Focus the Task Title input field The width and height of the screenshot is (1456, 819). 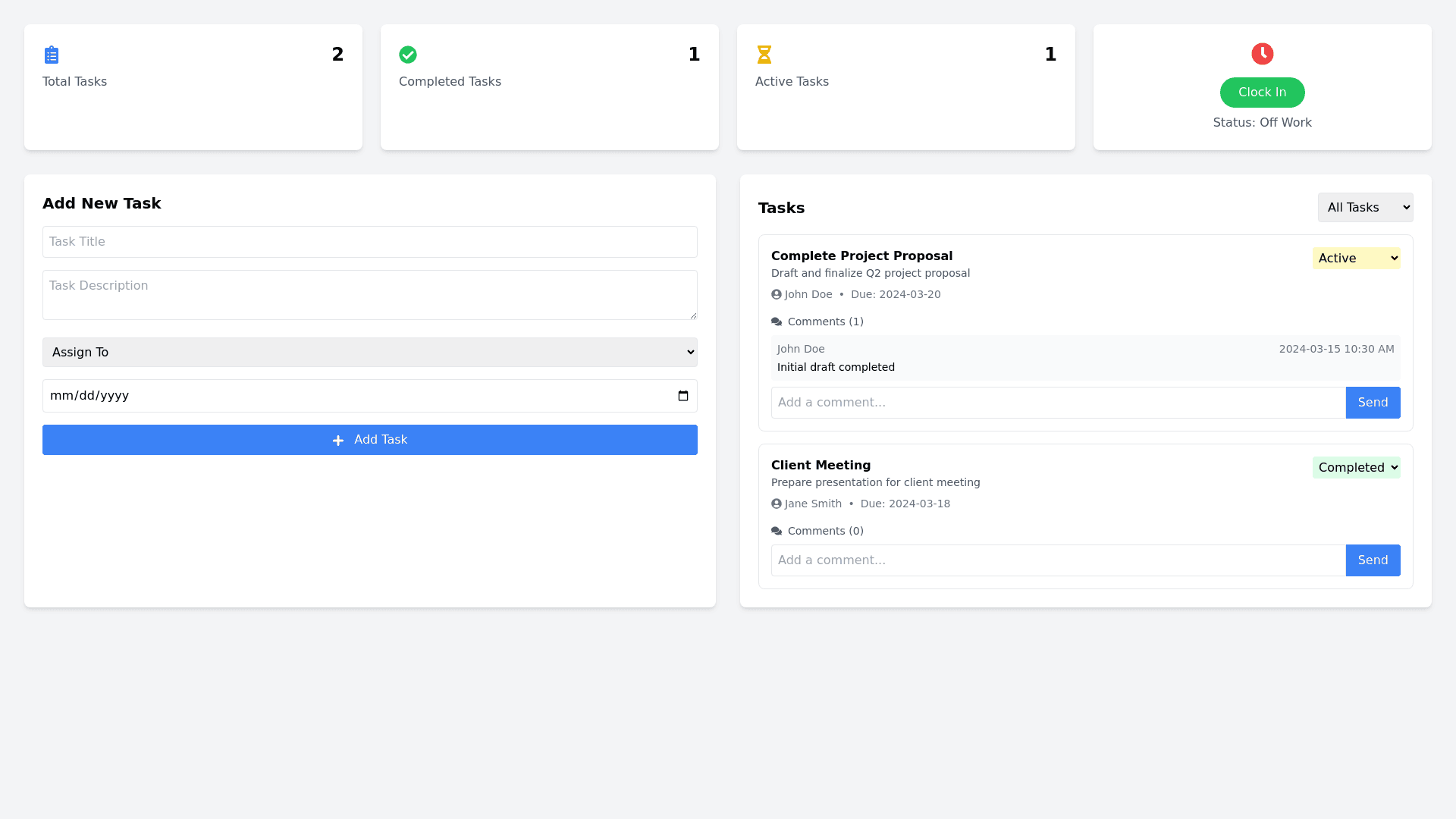[370, 242]
